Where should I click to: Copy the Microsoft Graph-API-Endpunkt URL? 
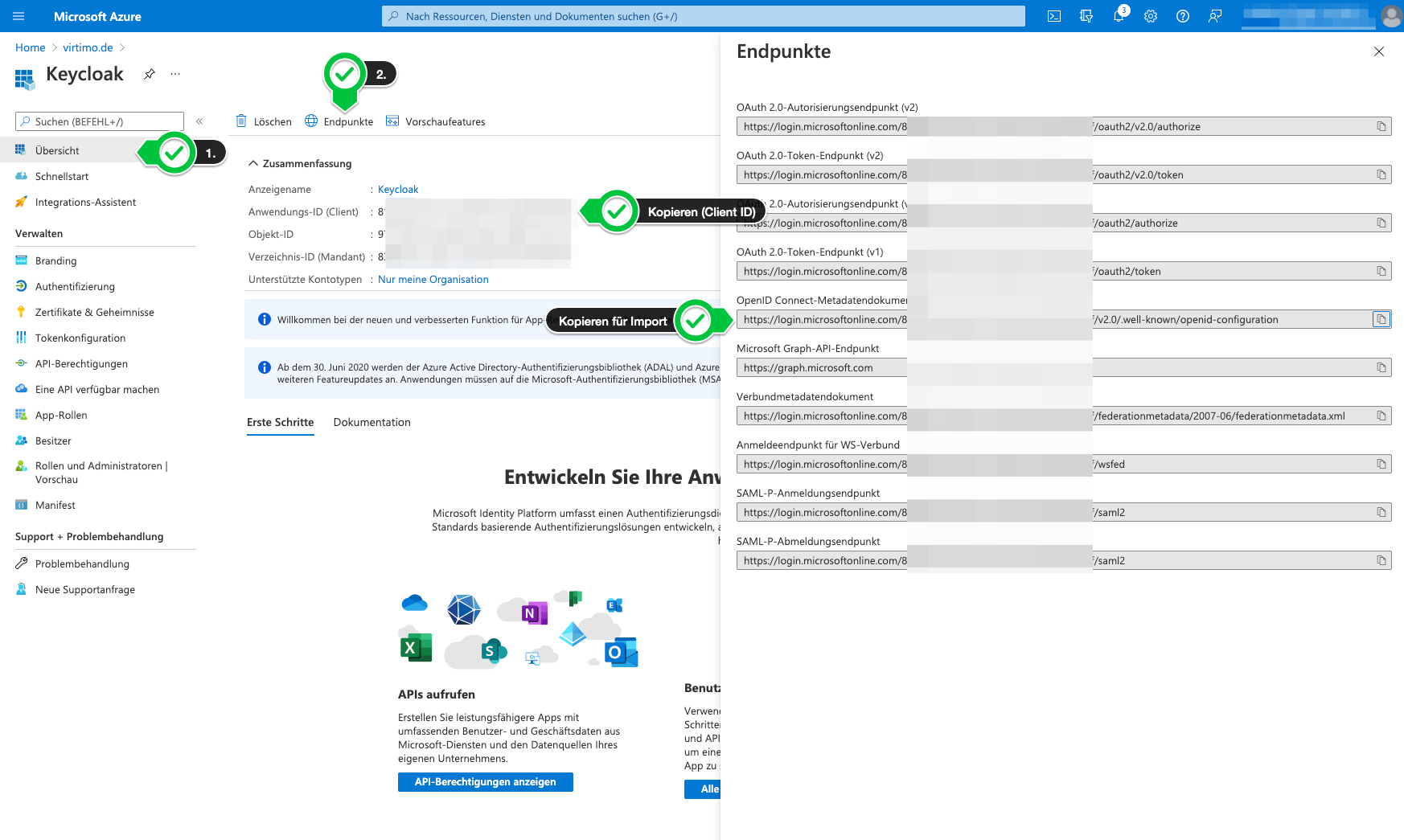[x=1381, y=367]
